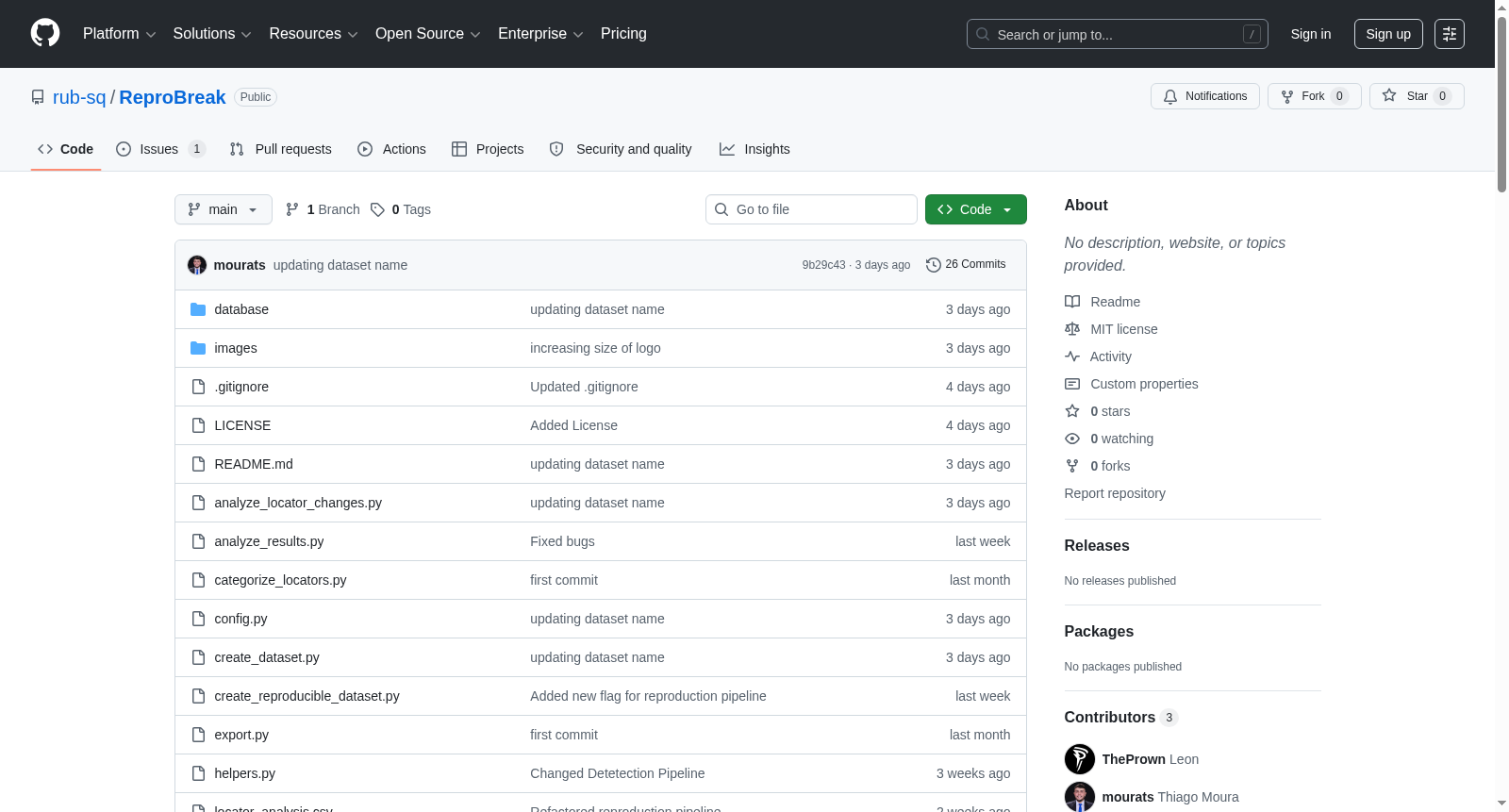The image size is (1509, 812).
Task: Click the repository icon before rub-sq
Action: tap(38, 97)
